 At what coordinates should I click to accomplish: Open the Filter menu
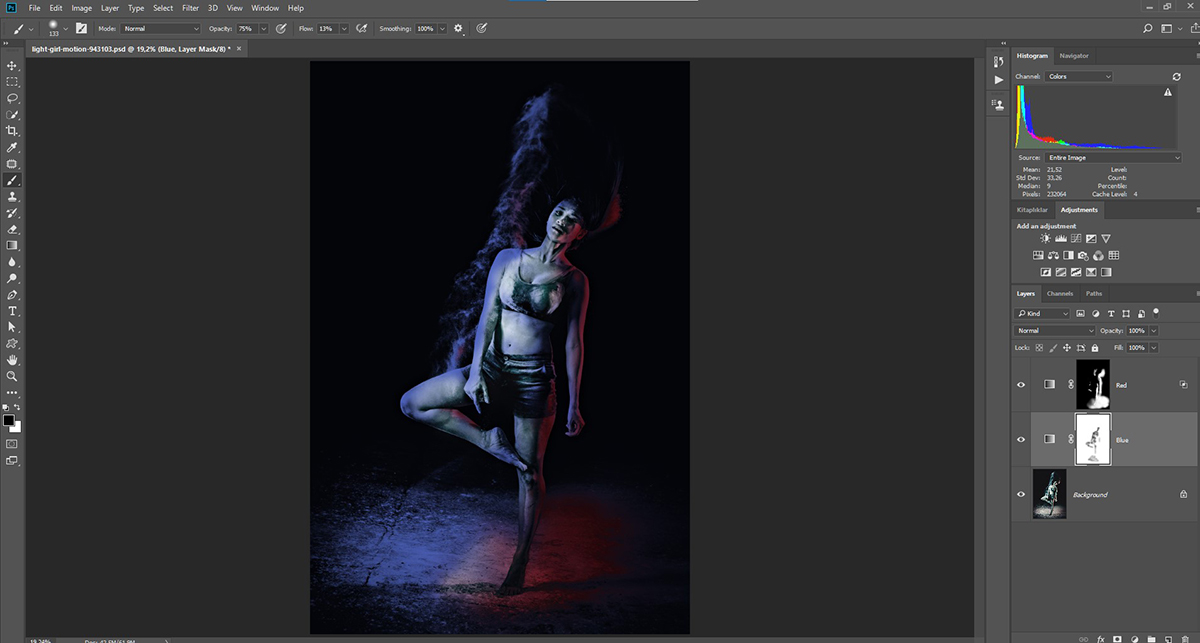pos(190,8)
